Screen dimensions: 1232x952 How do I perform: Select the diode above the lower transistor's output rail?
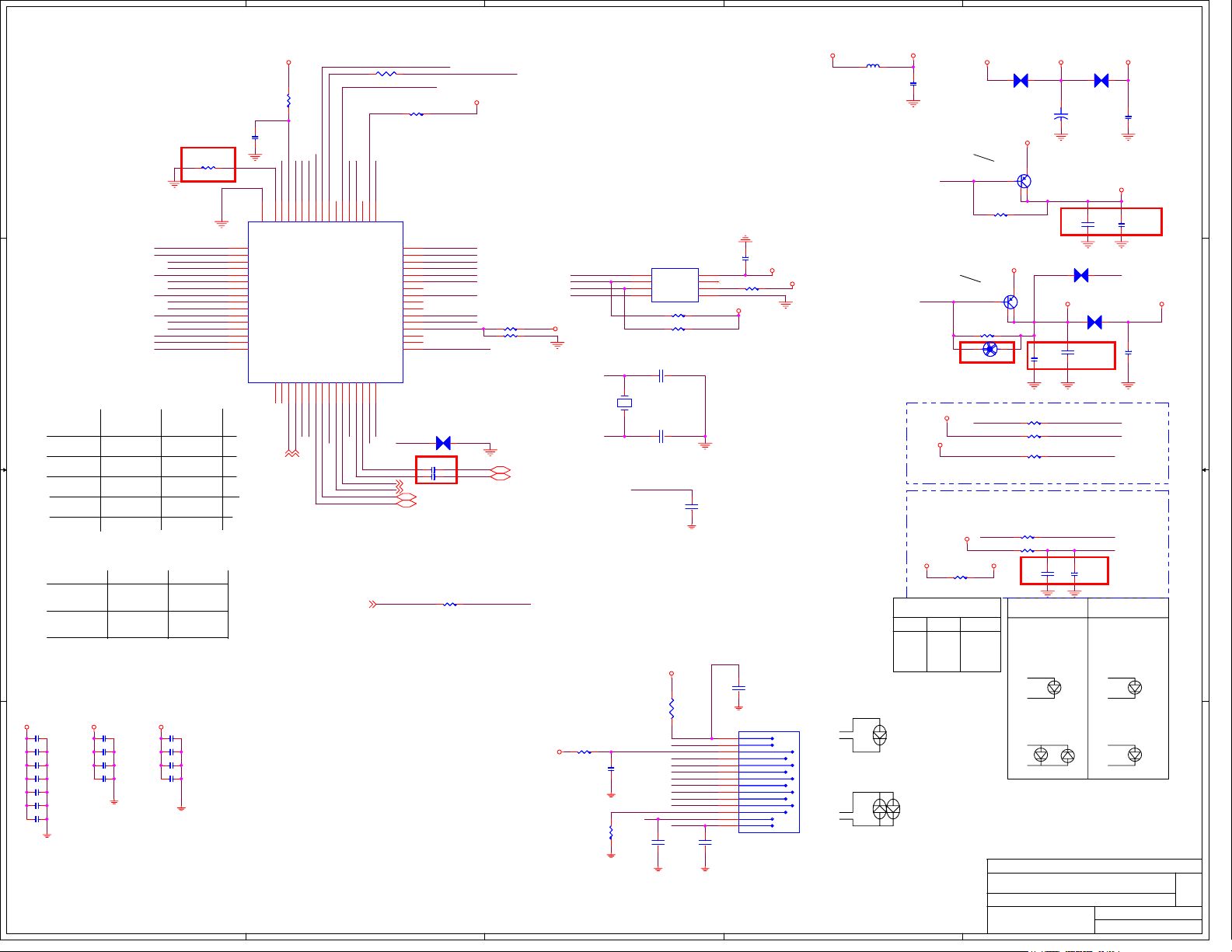(x=1080, y=275)
